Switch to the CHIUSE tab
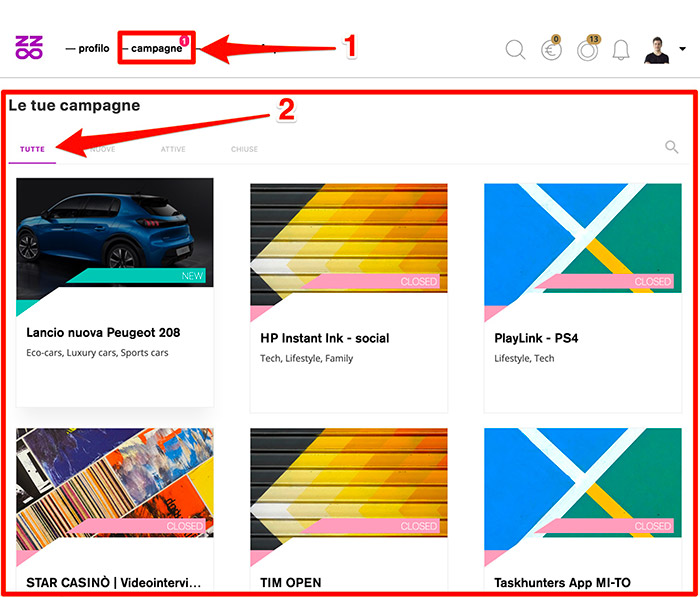The height and width of the screenshot is (597, 700). [244, 149]
